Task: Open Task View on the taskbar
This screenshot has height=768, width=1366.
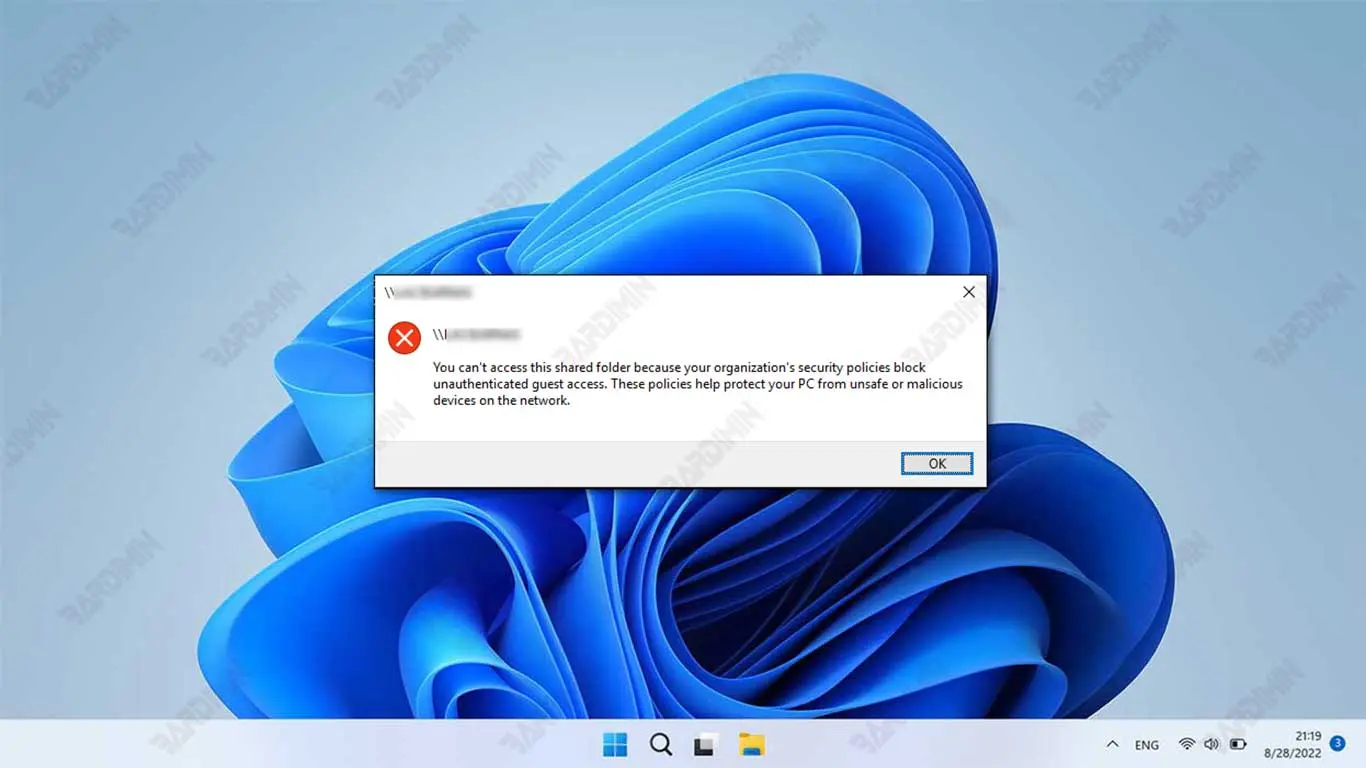Action: (x=705, y=744)
